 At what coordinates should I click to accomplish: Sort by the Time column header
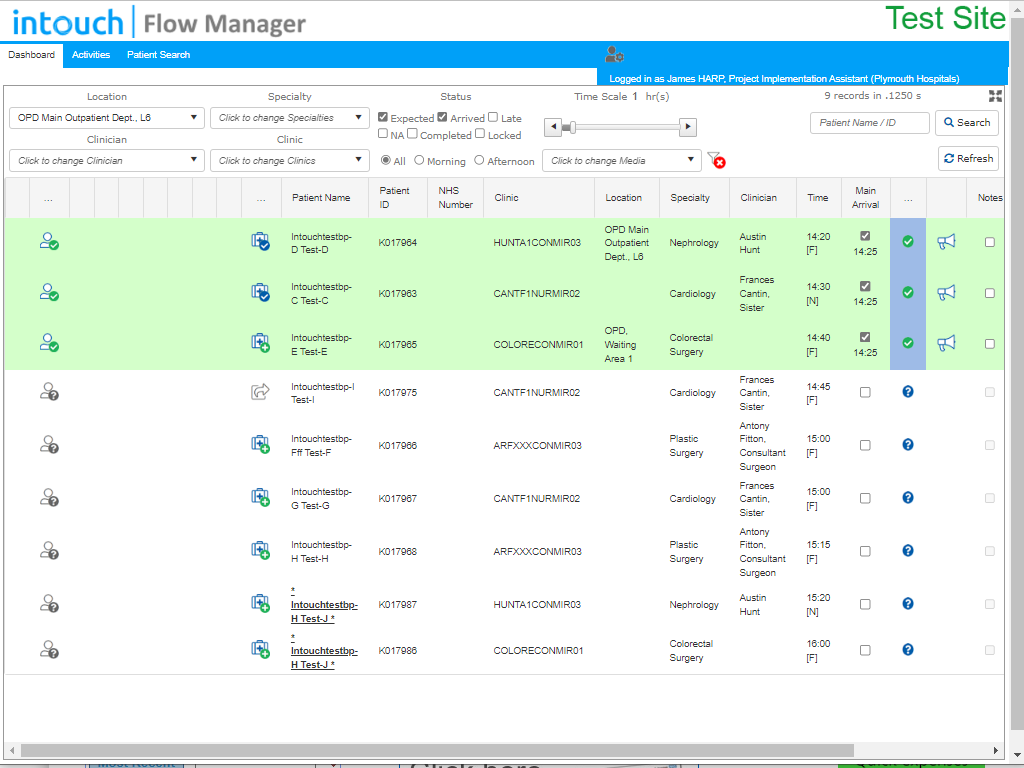[x=818, y=197]
